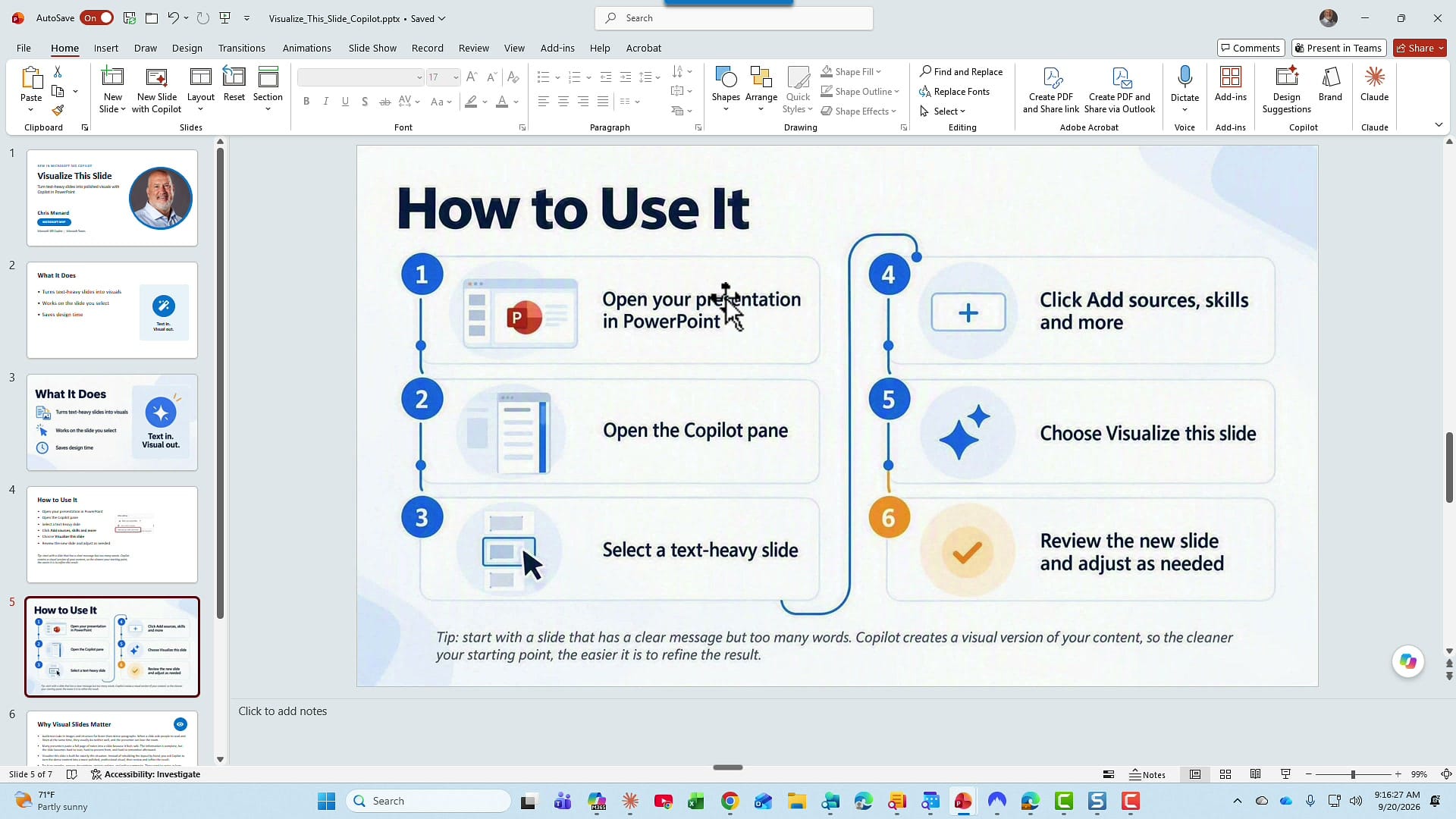Click the Format Painter brush icon
Viewport: 1456px width, 819px height.
[x=58, y=110]
